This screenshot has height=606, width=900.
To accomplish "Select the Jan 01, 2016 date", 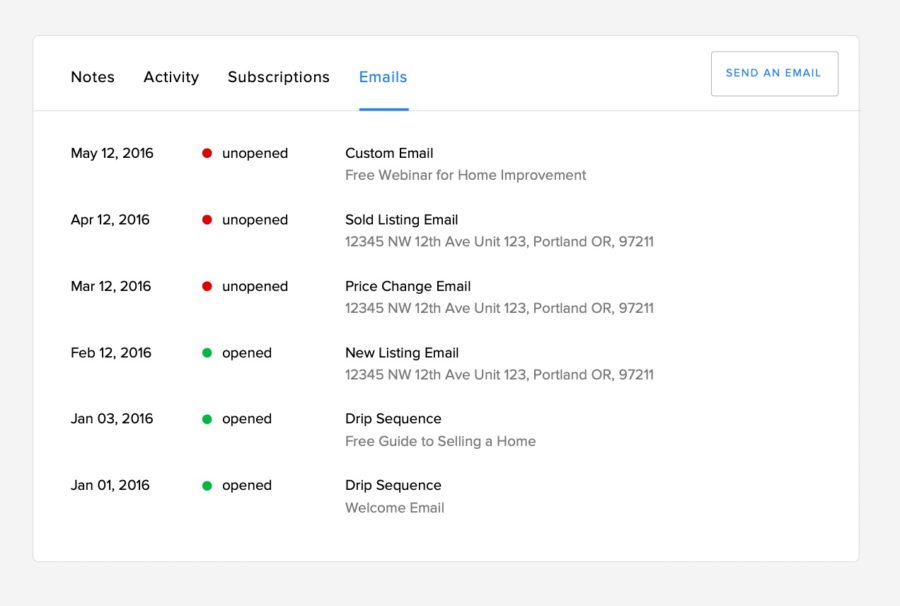I will [110, 485].
